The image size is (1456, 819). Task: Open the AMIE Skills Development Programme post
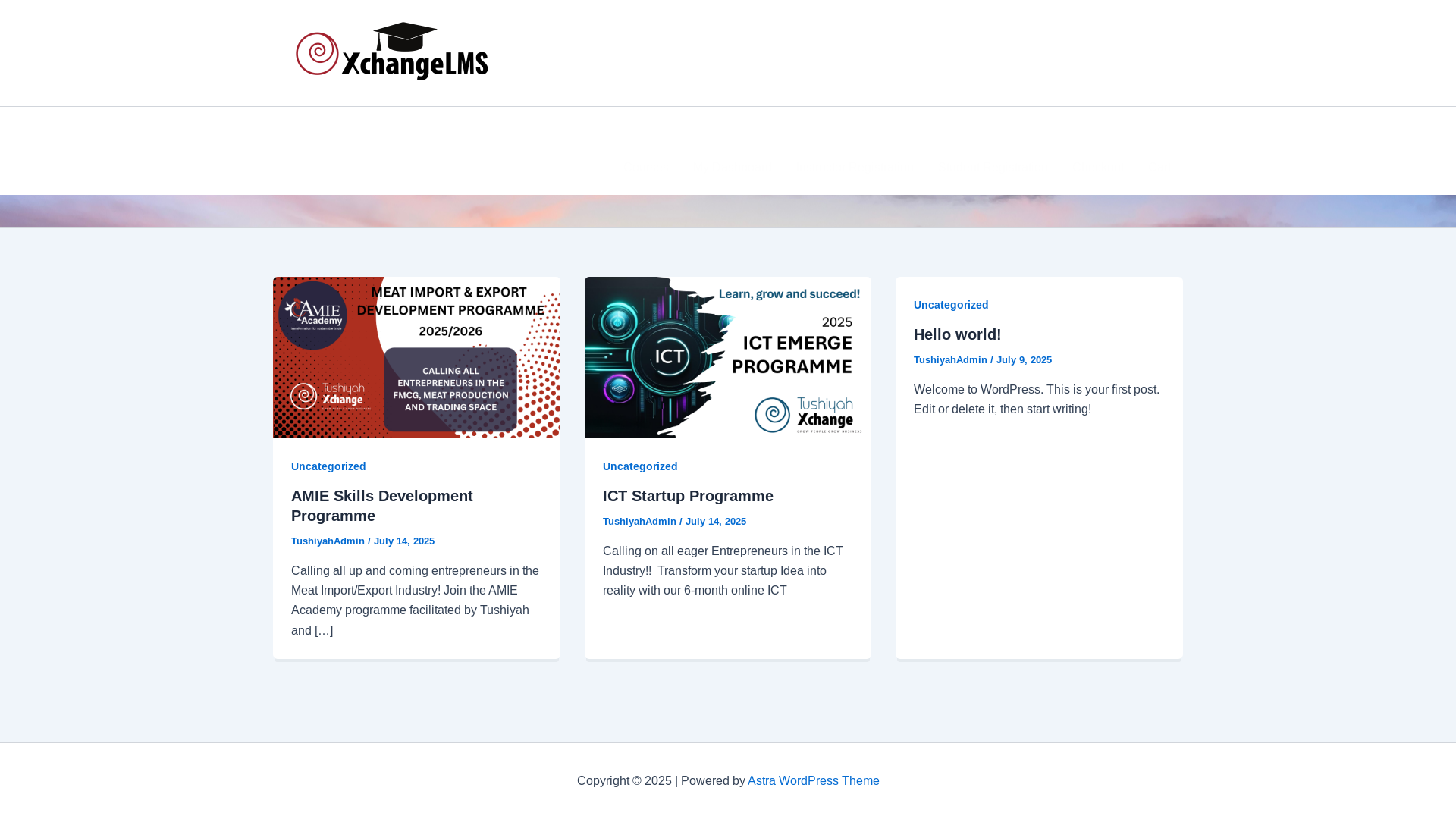pos(382,506)
